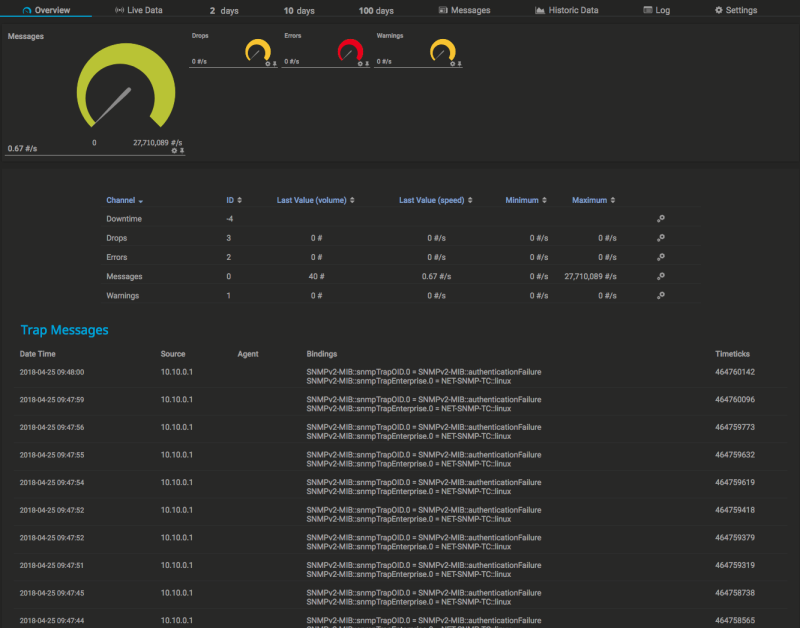
Task: Open settings for the Drops channel
Action: point(660,238)
